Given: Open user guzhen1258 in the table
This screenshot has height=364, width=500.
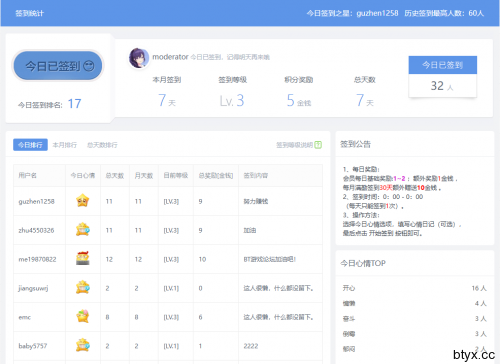Looking at the screenshot, I should [36, 201].
